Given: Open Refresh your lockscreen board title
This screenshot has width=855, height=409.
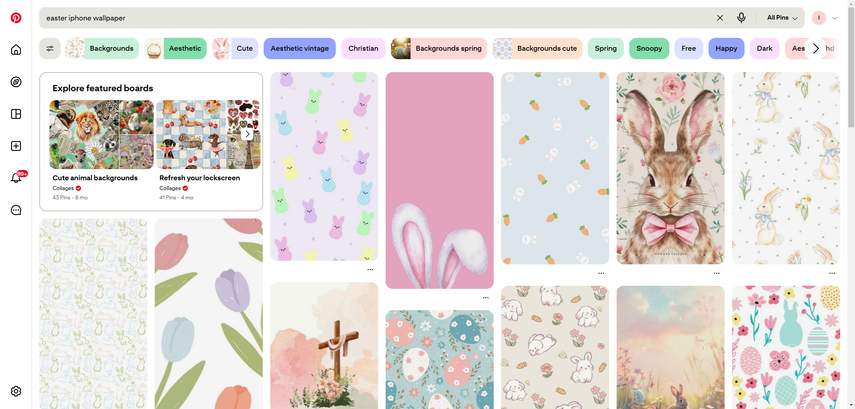Looking at the screenshot, I should pos(200,178).
